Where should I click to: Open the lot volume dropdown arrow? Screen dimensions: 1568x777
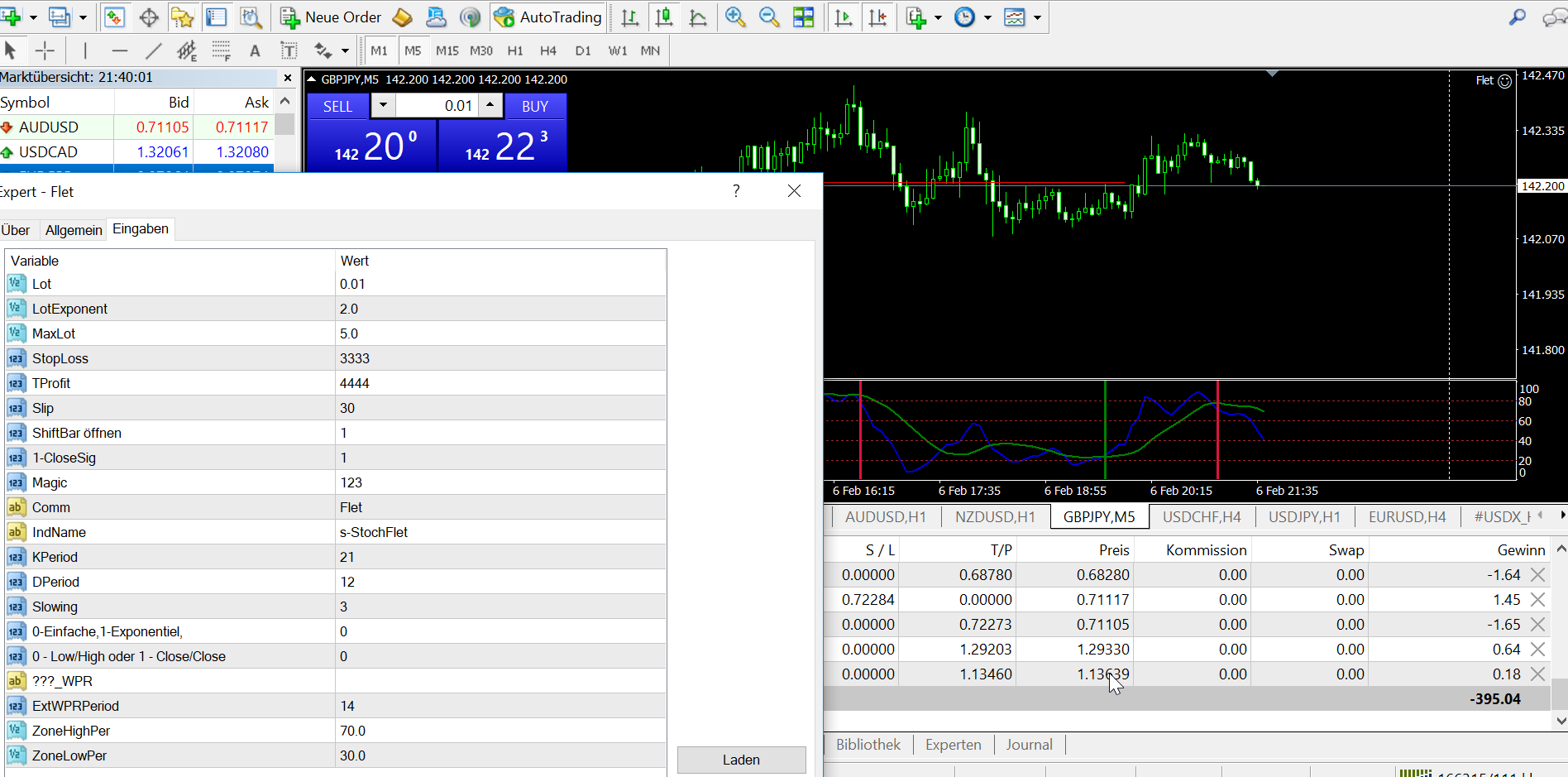[x=382, y=105]
